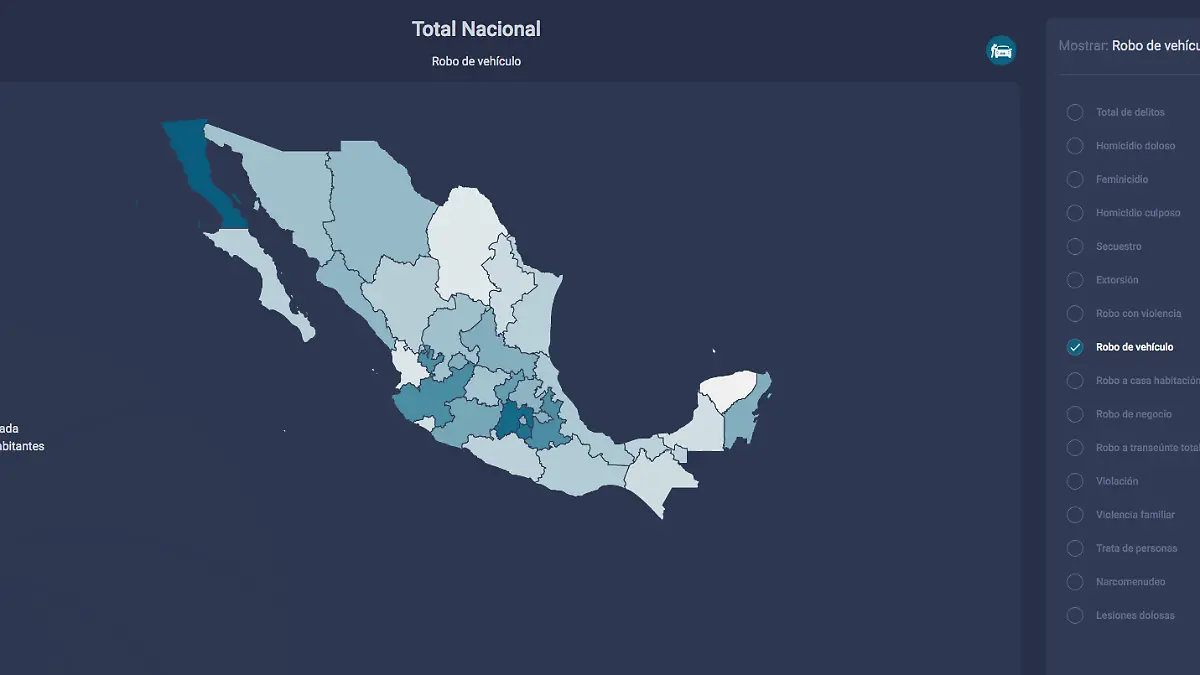Select Feminicidio in the crime list
Screen dimensions: 1200x675
[x=1075, y=180]
